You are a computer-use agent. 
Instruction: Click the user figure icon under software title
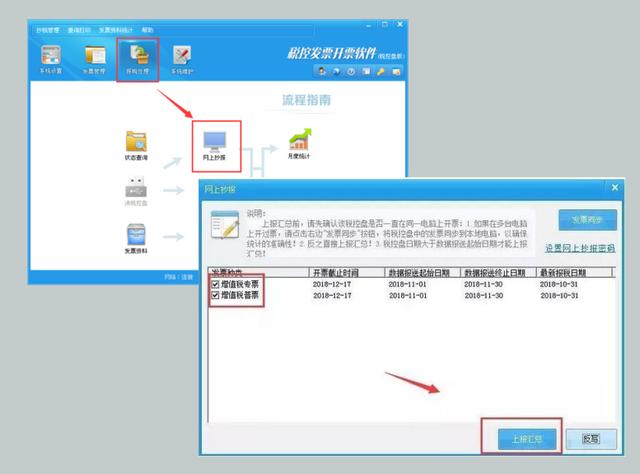pyautogui.click(x=322, y=71)
